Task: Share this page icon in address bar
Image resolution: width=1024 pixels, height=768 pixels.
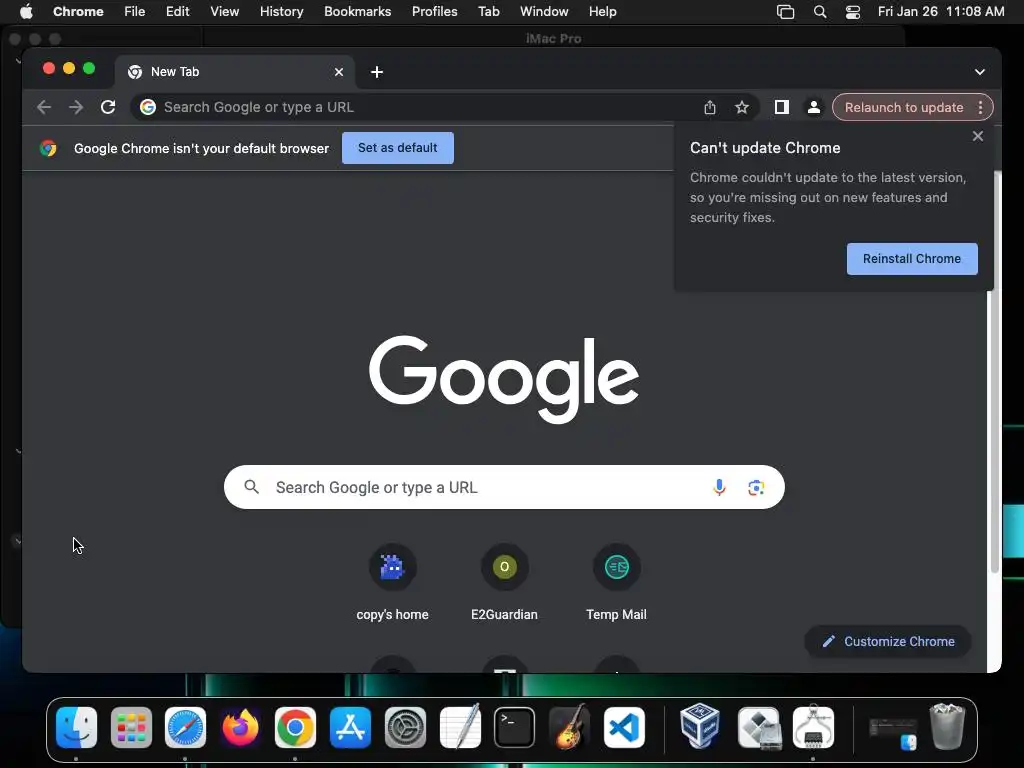Action: [x=710, y=107]
